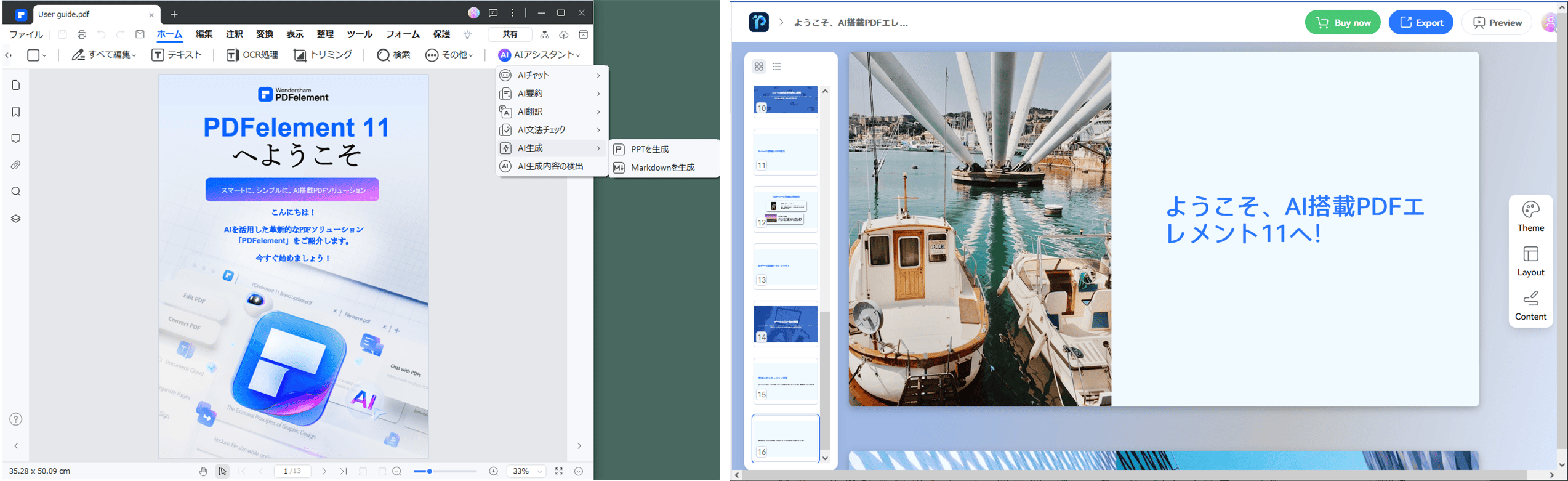Select the hand pan tool
1568x481 pixels.
pyautogui.click(x=203, y=471)
